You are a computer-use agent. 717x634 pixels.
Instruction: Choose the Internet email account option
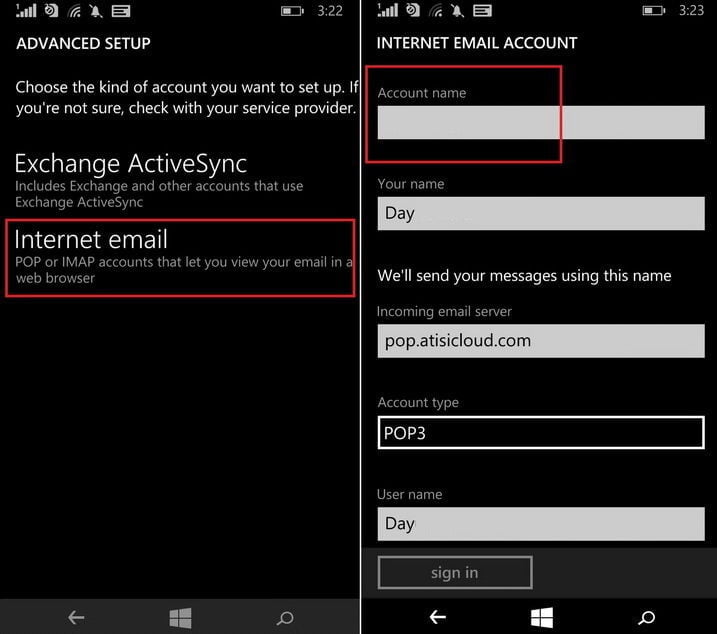[180, 257]
